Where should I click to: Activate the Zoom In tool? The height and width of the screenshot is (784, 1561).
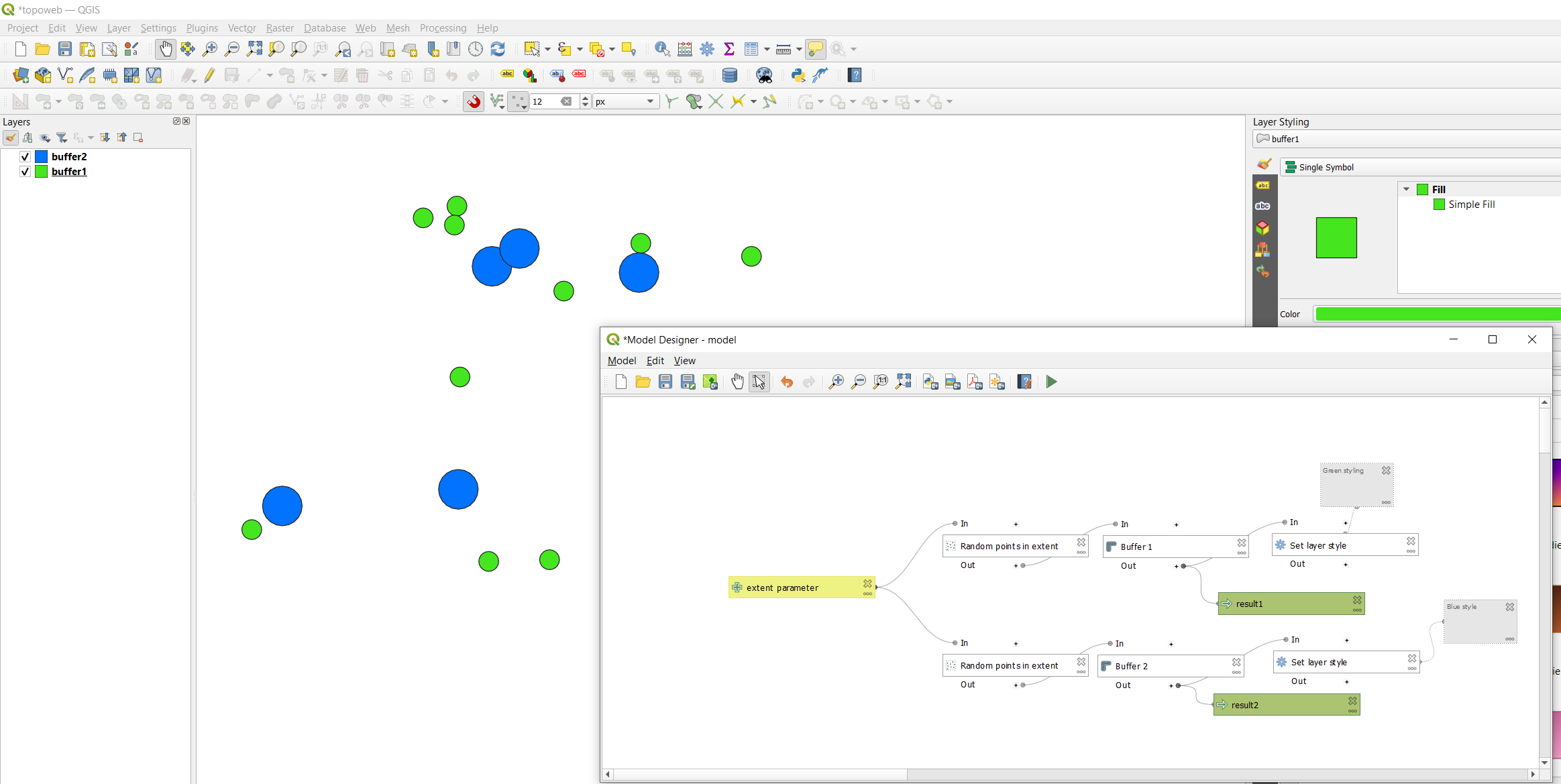209,49
